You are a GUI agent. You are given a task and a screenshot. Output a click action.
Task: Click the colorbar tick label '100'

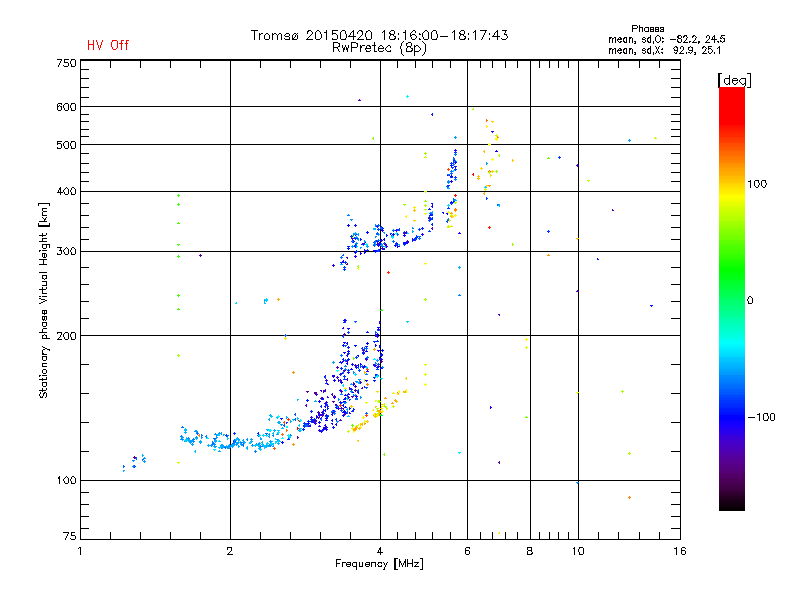pos(757,184)
